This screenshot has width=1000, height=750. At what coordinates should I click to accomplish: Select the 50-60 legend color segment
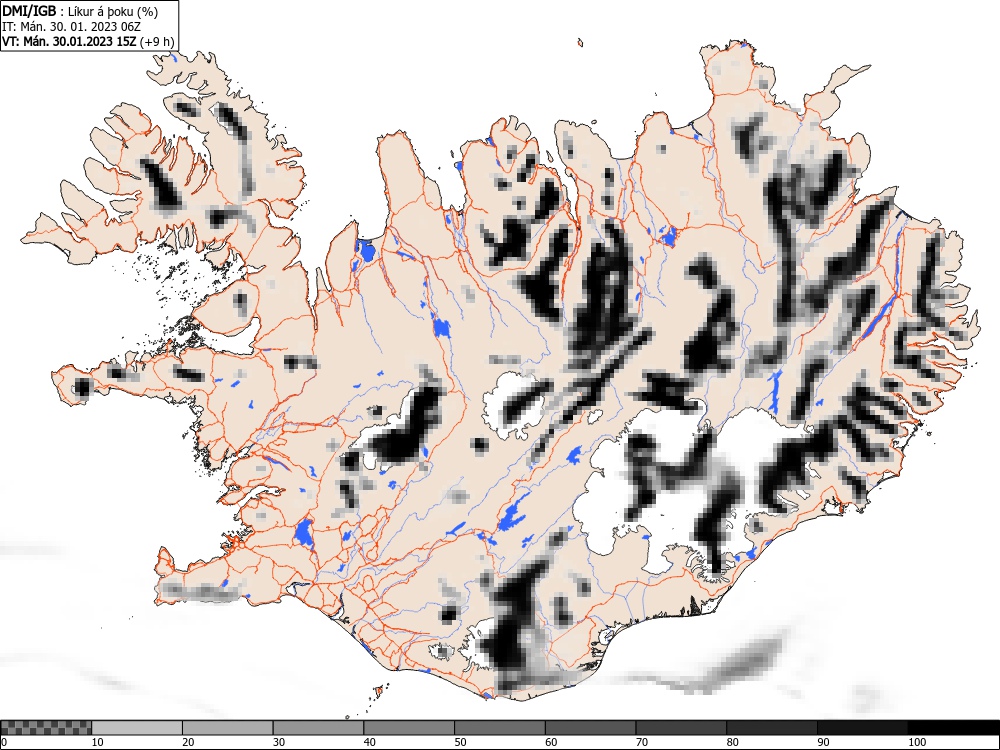(499, 728)
